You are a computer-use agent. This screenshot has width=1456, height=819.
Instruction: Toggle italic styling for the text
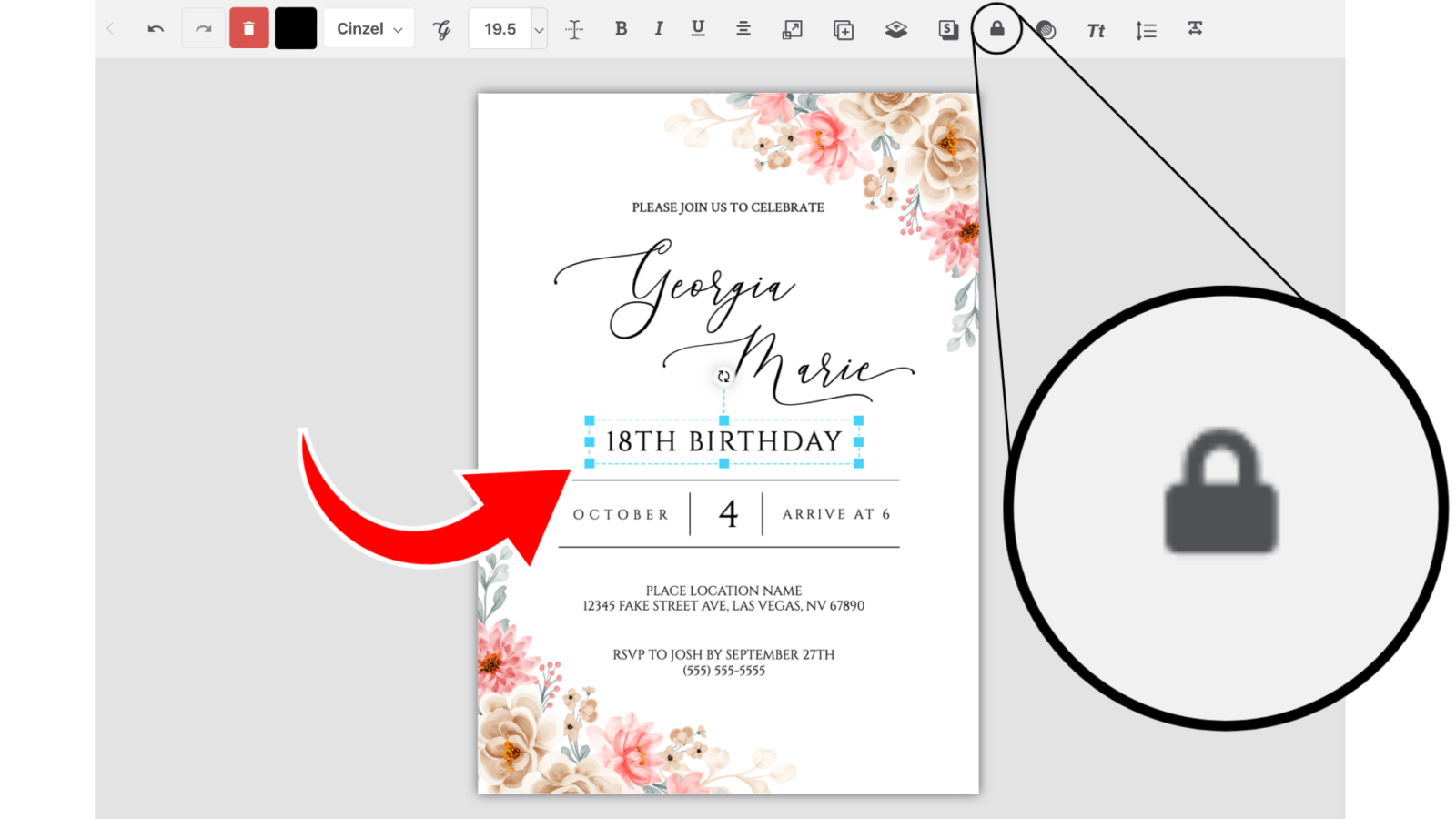(x=658, y=29)
